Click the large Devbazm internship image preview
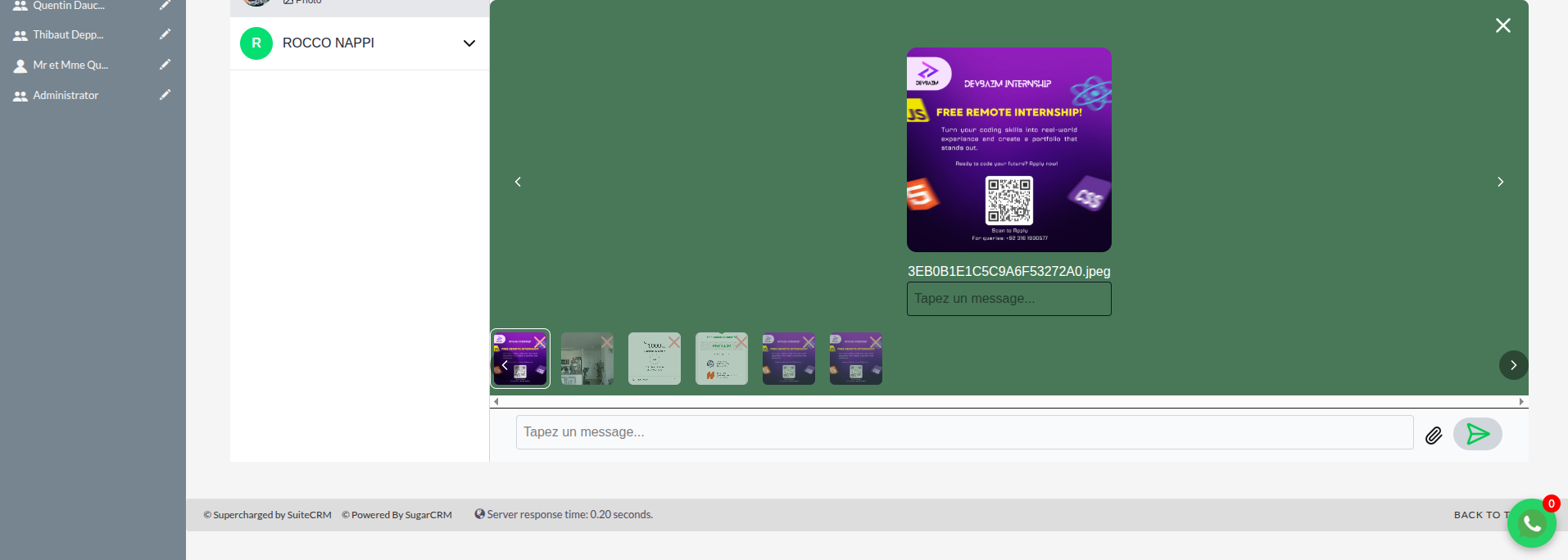Screen dimensions: 1568x560 click(x=1009, y=150)
